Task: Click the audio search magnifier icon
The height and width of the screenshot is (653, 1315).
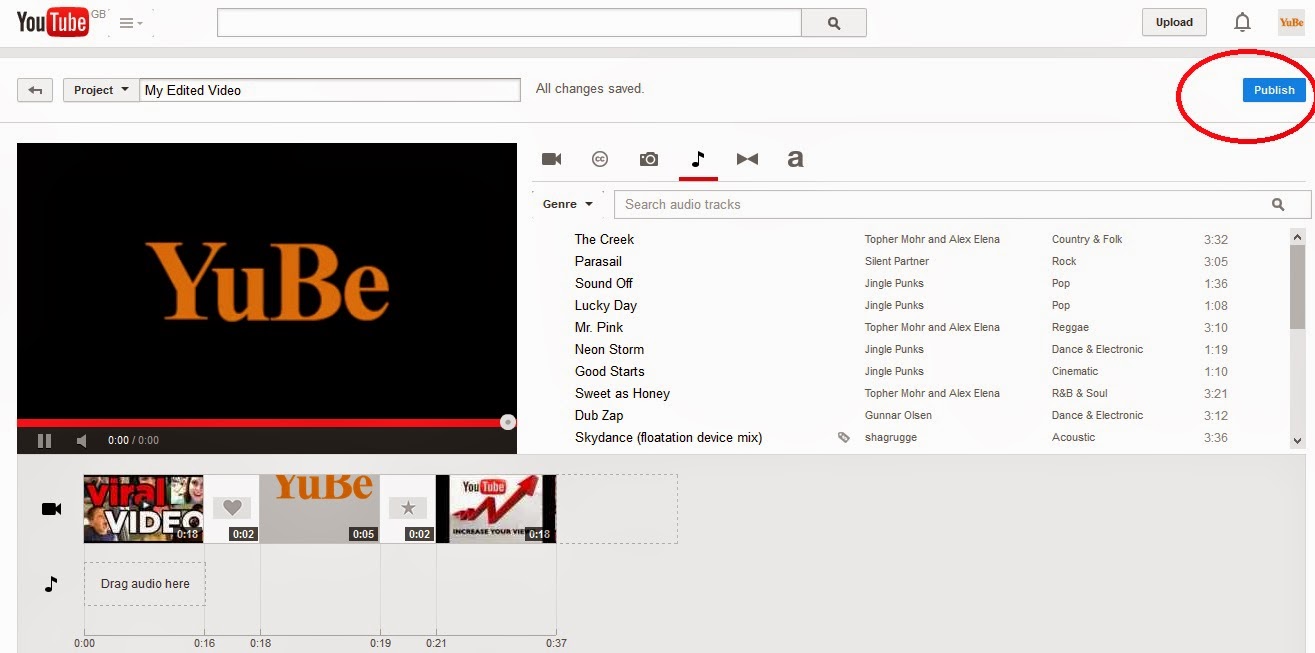Action: pyautogui.click(x=1278, y=204)
